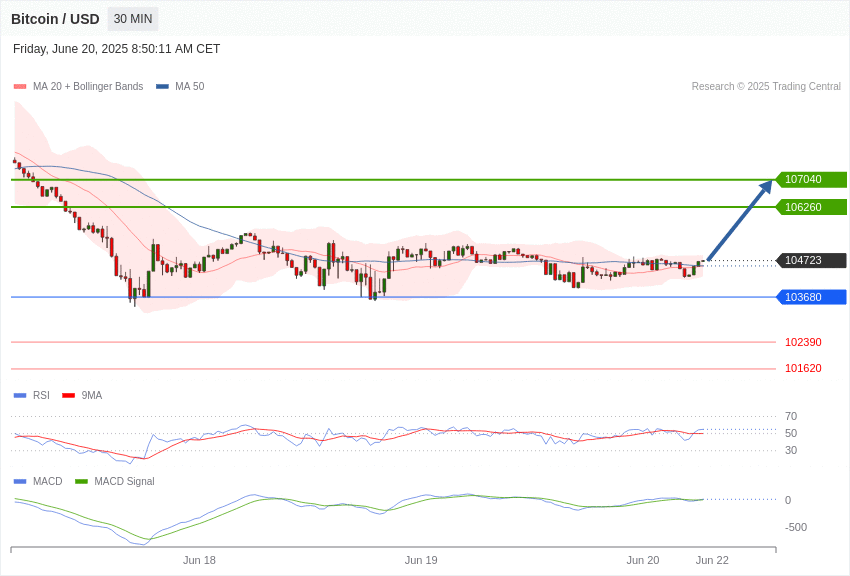Click the date and time line 'Friday, June 20, 2025'
The width and height of the screenshot is (850, 576).
(x=117, y=49)
